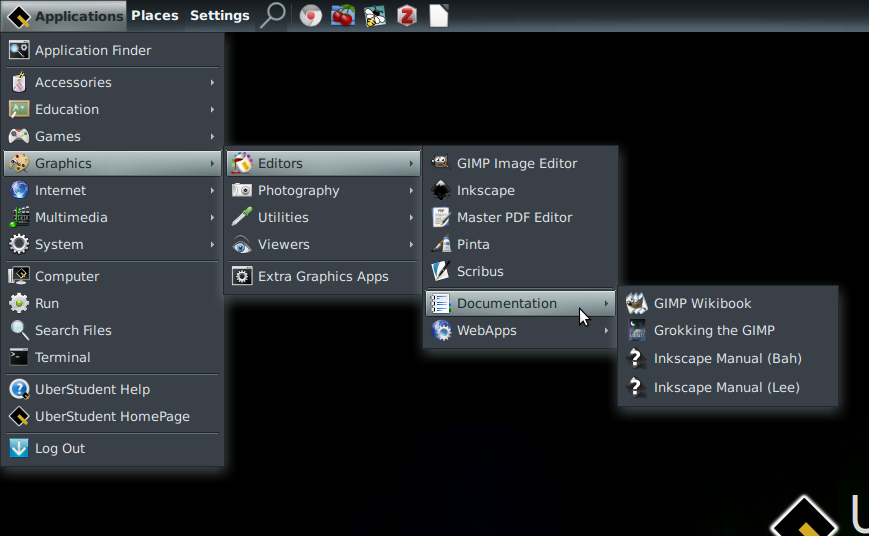The image size is (869, 536).
Task: Open the GIMP Wikibook documentation
Action: (x=702, y=303)
